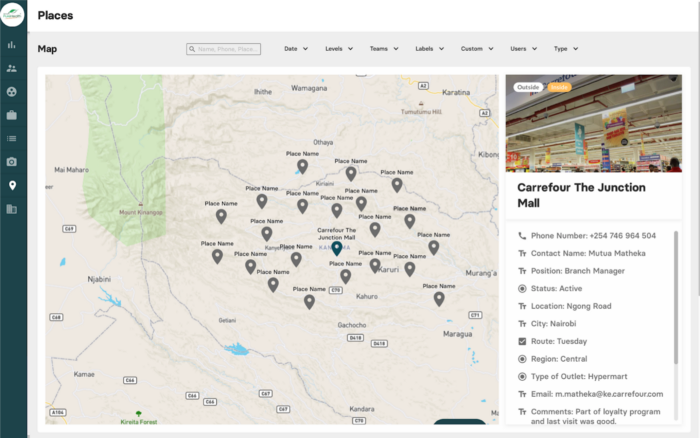Click the Name, Phone, Place search field

pyautogui.click(x=224, y=49)
